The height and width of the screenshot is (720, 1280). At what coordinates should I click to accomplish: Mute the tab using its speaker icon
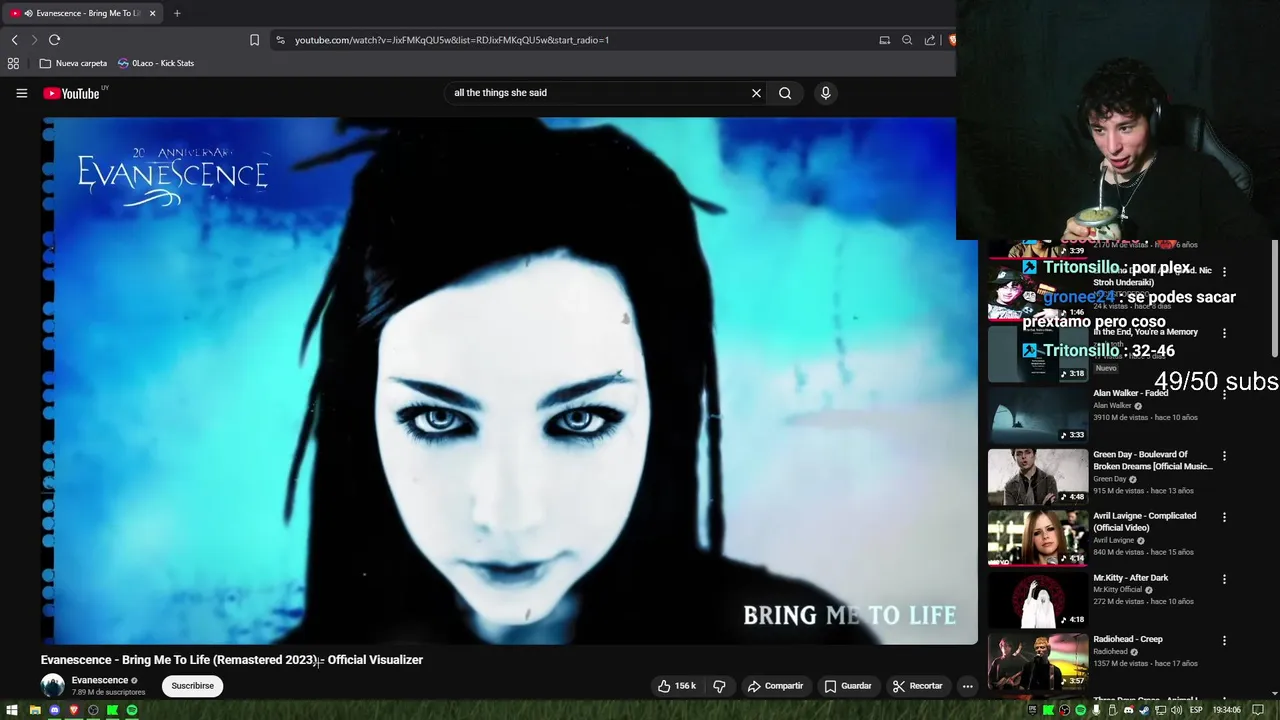(x=28, y=13)
